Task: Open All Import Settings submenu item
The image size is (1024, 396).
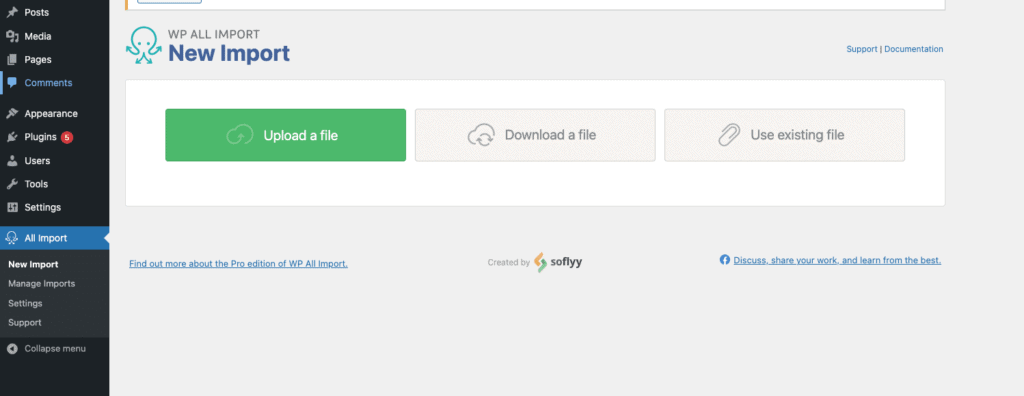Action: (25, 303)
